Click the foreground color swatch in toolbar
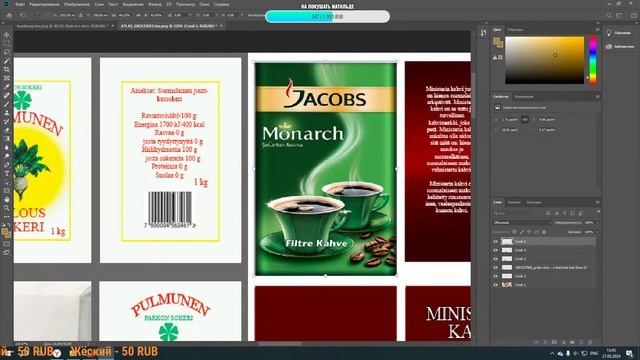 pyautogui.click(x=5, y=231)
